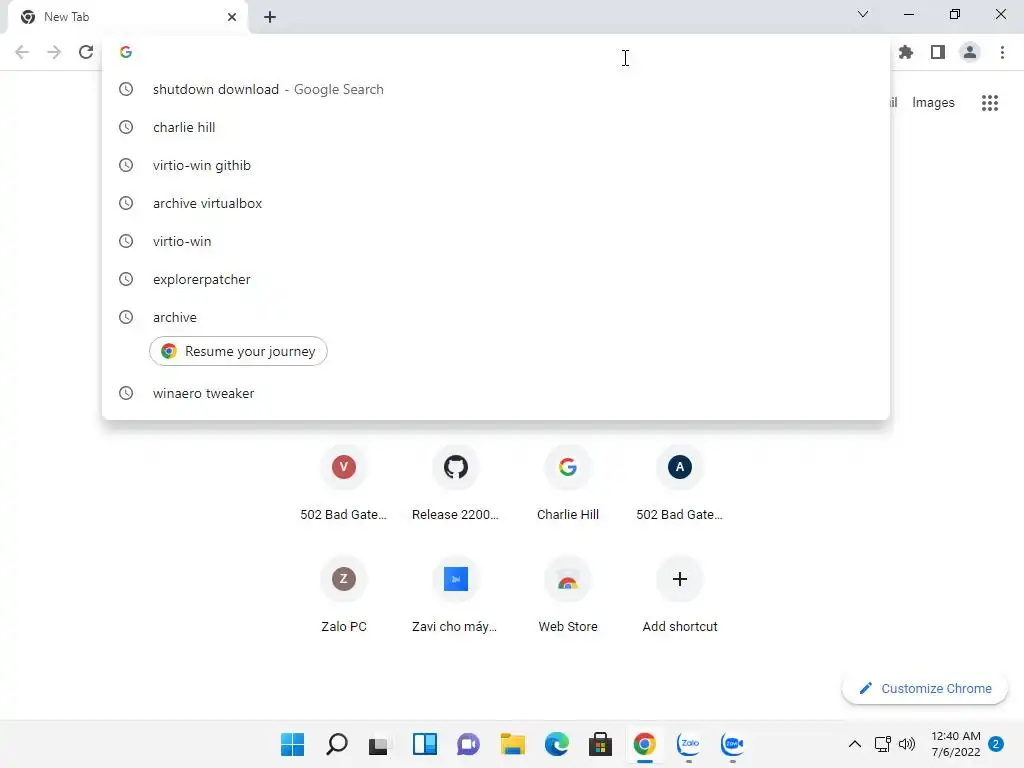This screenshot has height=768, width=1024.
Task: Open File Explorer from taskbar
Action: [513, 744]
